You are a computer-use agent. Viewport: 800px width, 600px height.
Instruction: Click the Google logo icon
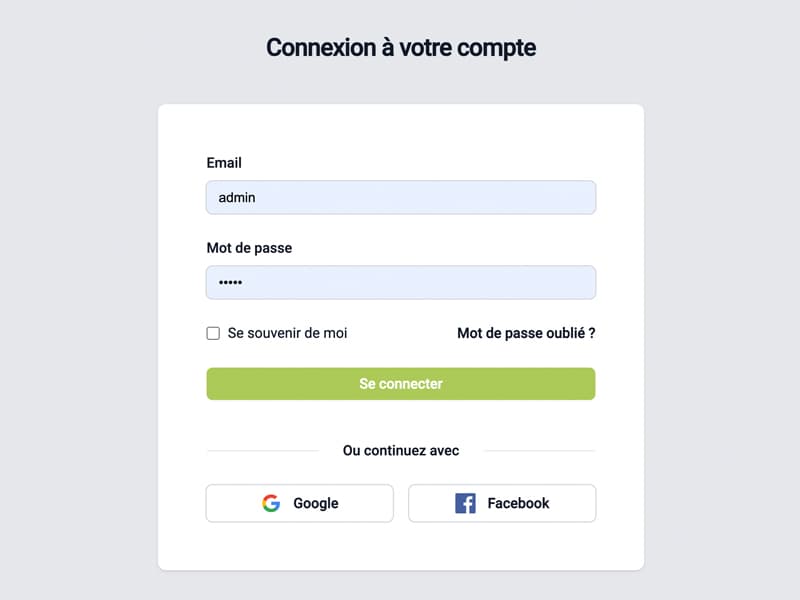[271, 503]
